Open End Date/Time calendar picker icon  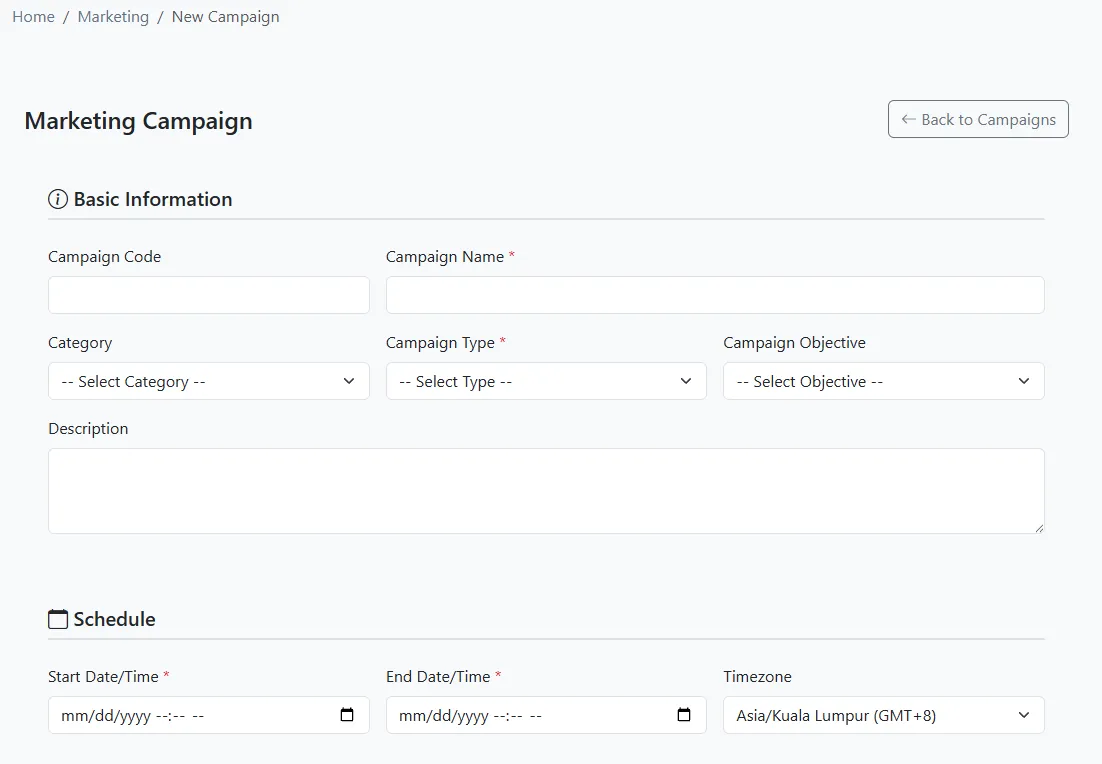(x=684, y=715)
